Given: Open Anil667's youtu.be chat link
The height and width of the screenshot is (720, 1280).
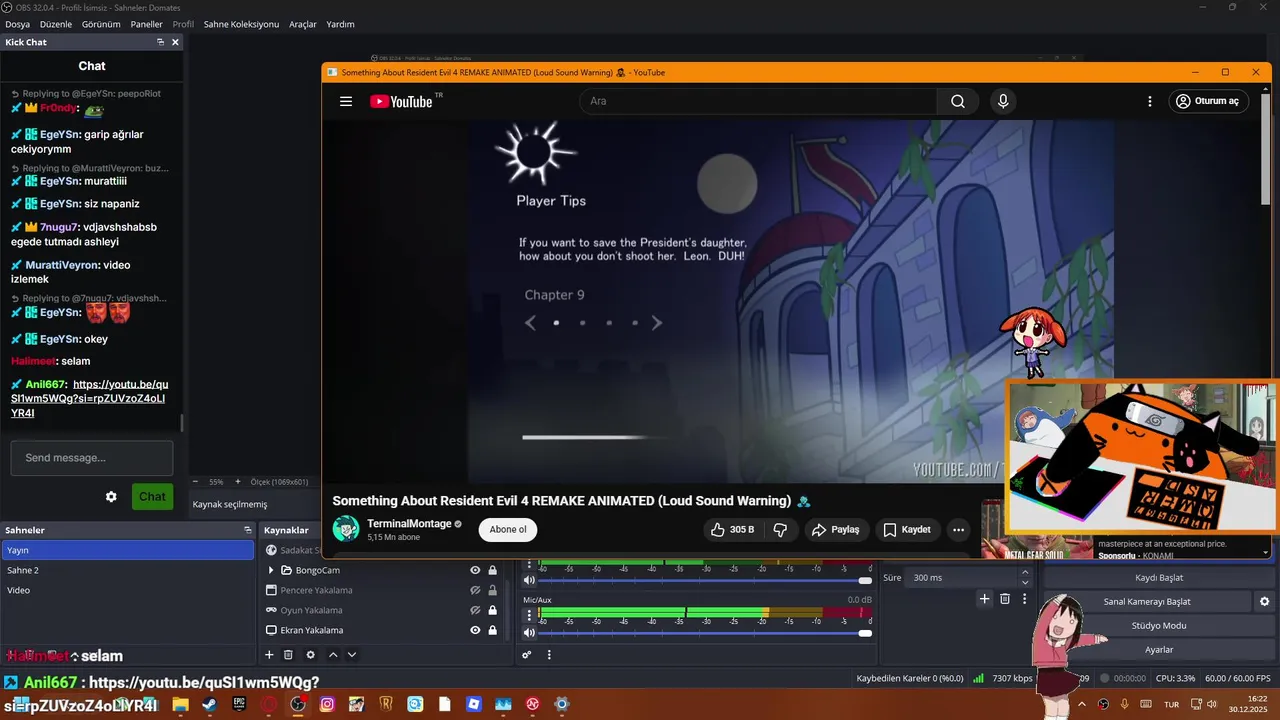Looking at the screenshot, I should coord(90,398).
